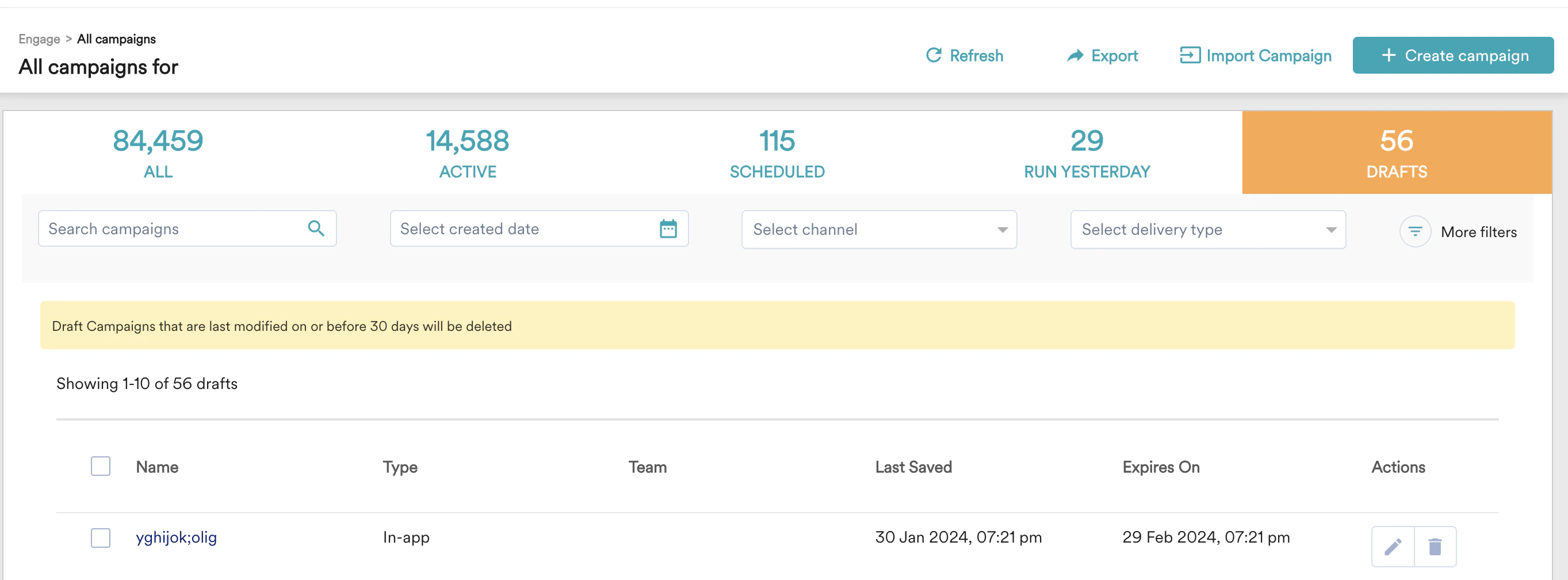
Task: Click Import Campaign
Action: pyautogui.click(x=1255, y=55)
